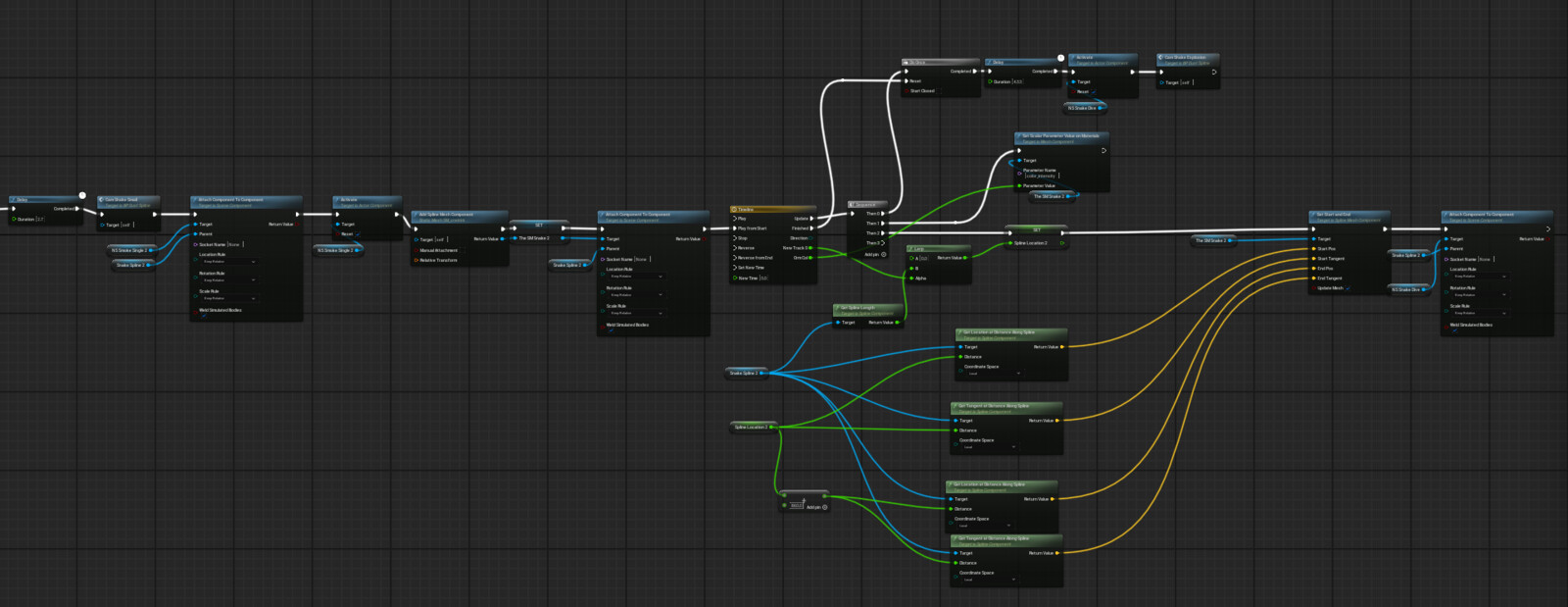This screenshot has width=1568, height=607.
Task: Open Scale Rule dropdown on rightmost Attach Component node
Action: tap(1481, 313)
